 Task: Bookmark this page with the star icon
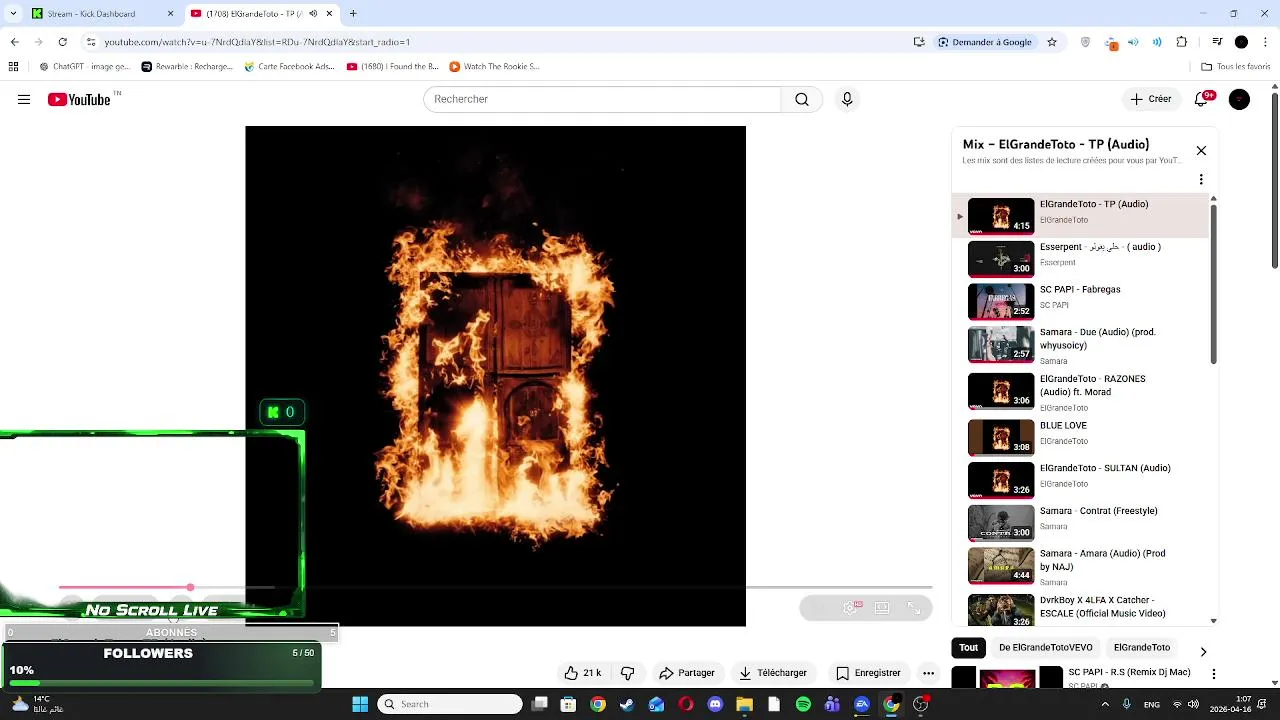click(1052, 42)
